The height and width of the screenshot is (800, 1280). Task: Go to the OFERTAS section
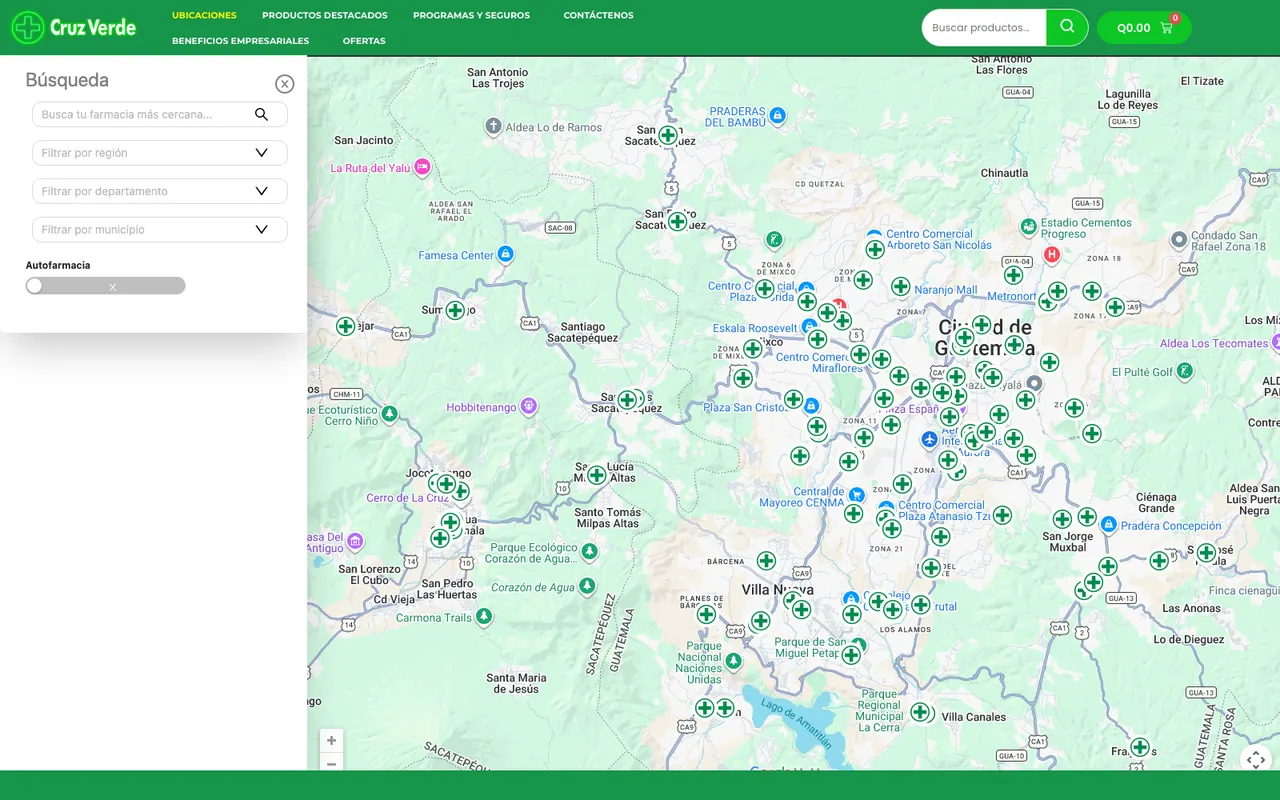pos(364,41)
